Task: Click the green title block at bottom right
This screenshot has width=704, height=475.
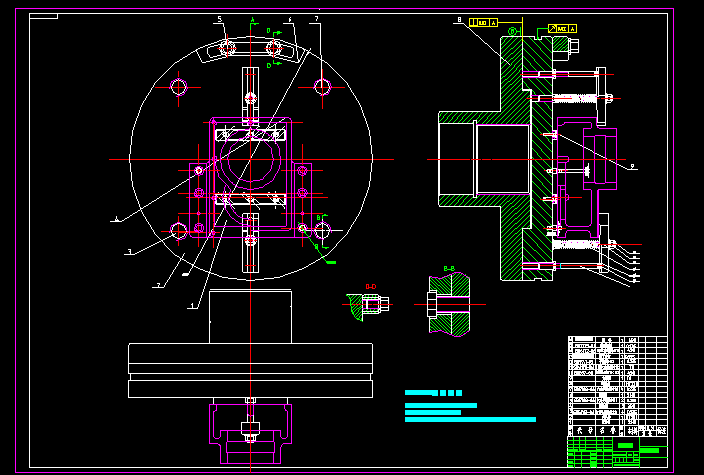Action: pos(617,452)
